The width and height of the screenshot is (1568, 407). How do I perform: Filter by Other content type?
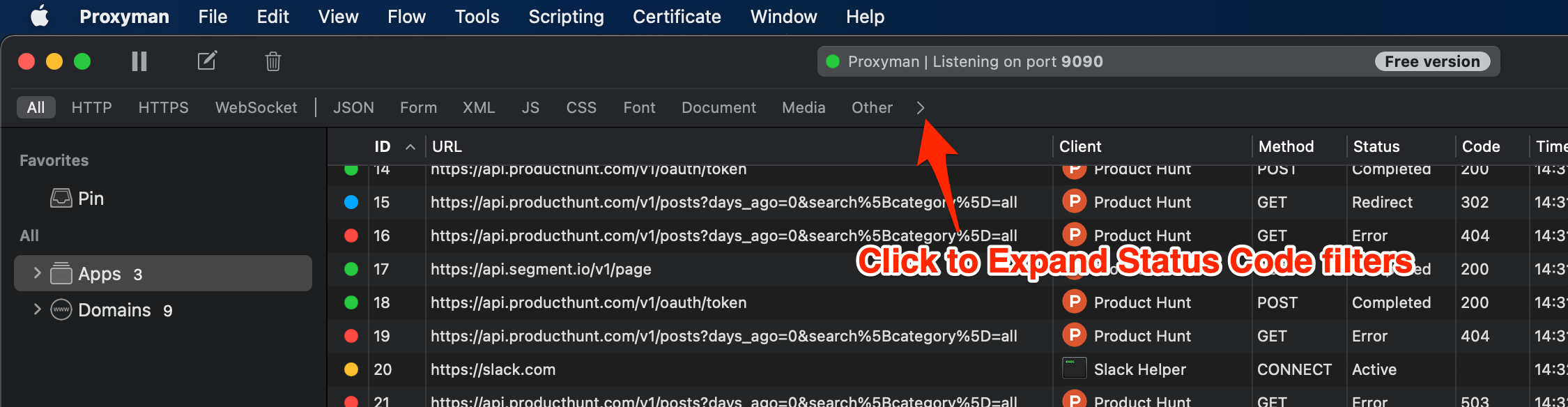(872, 107)
